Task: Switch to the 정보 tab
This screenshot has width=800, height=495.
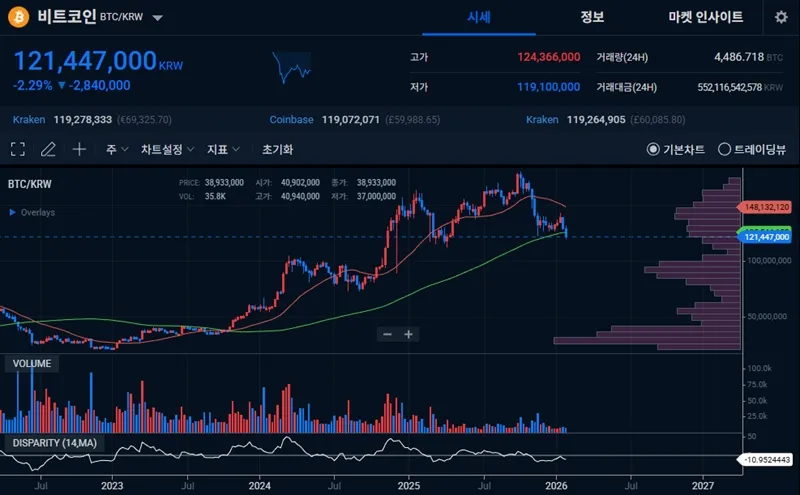Action: pyautogui.click(x=592, y=17)
